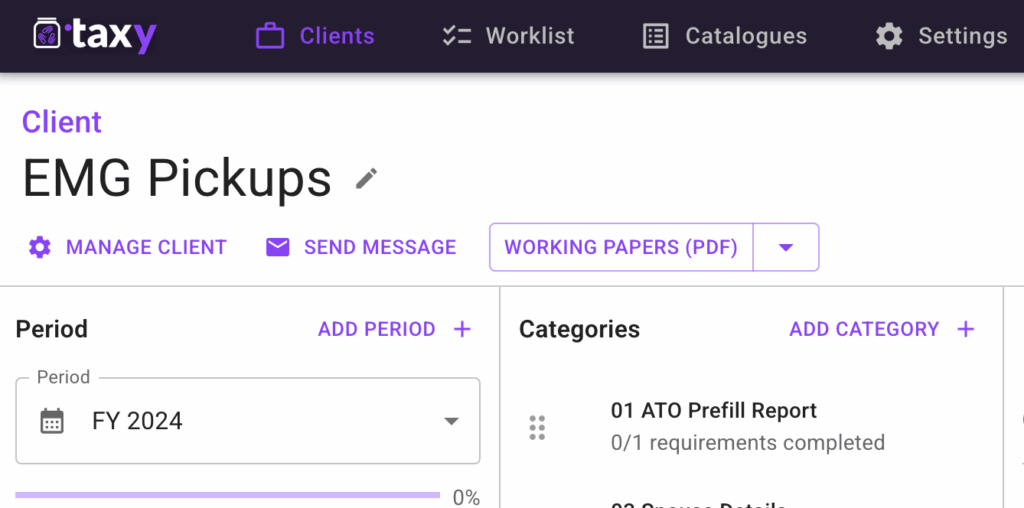Open the FY 2024 period dropdown
Image resolution: width=1024 pixels, height=508 pixels.
coord(450,421)
